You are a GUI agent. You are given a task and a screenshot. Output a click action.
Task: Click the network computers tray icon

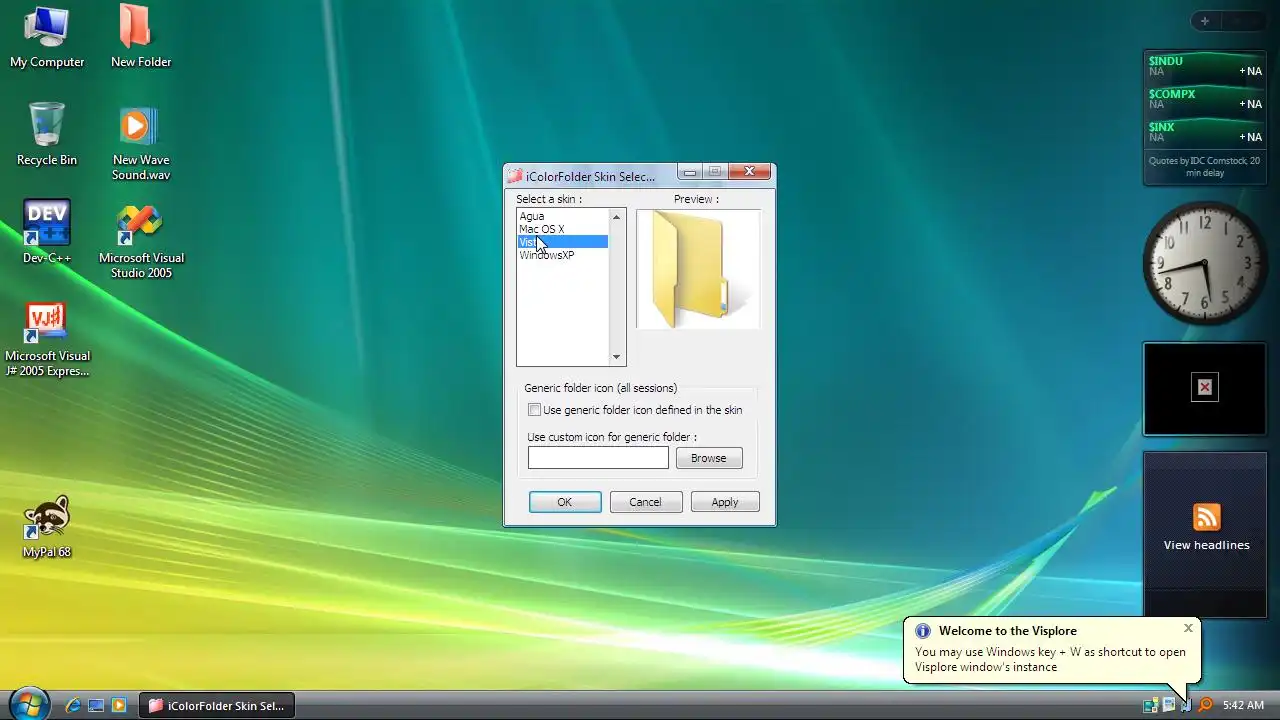coord(1150,705)
